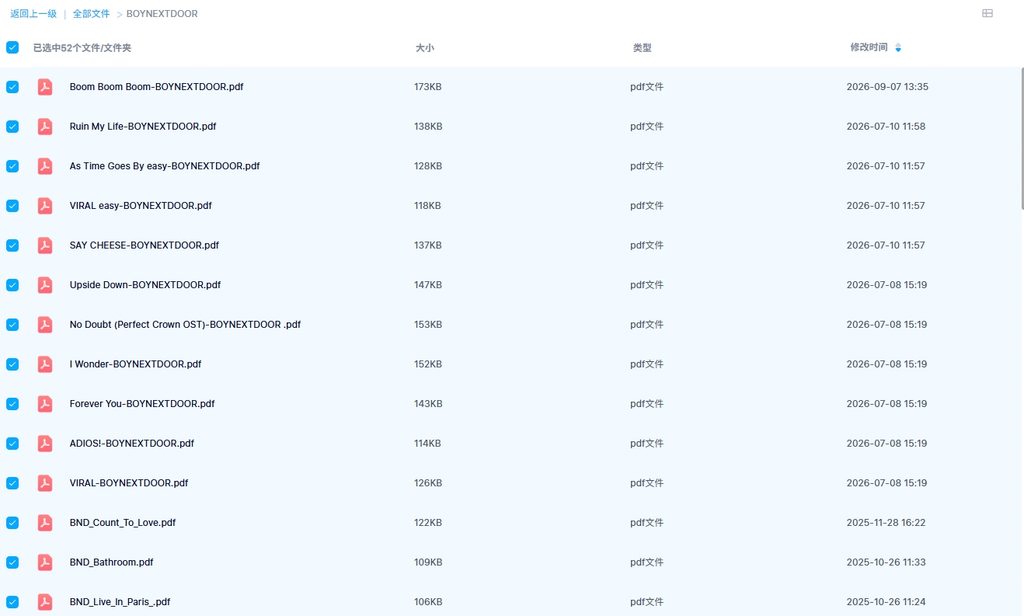
Task: Click the PDF icon for VIRAL-BOYNEXTDOOR.pdf
Action: pos(45,483)
